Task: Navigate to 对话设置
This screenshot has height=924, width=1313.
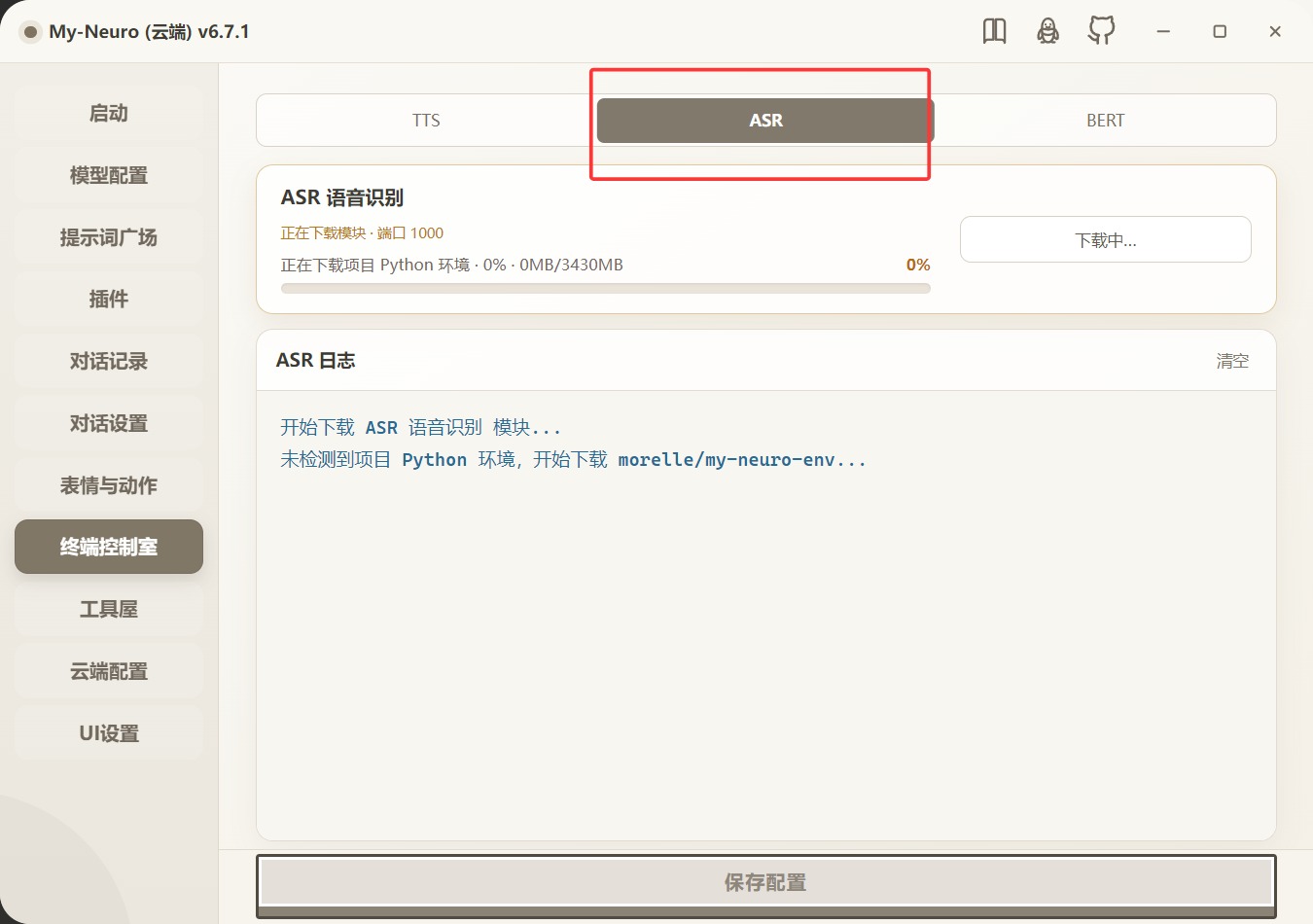Action: (x=109, y=423)
